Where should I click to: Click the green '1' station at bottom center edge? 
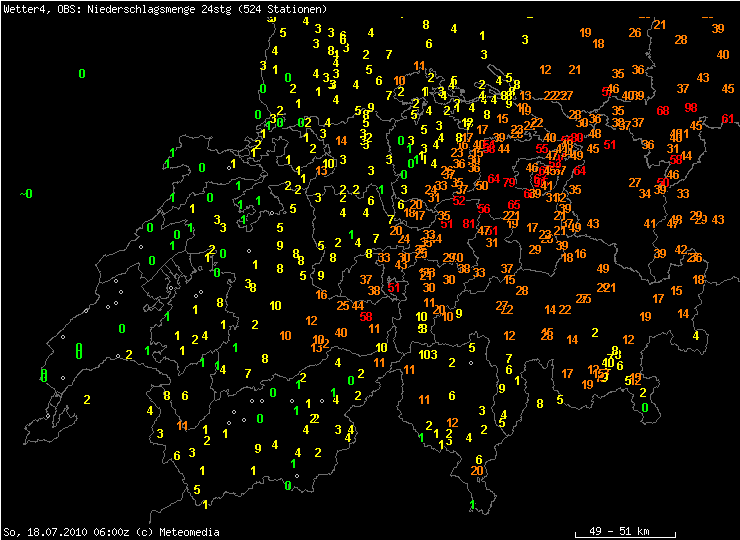472,505
